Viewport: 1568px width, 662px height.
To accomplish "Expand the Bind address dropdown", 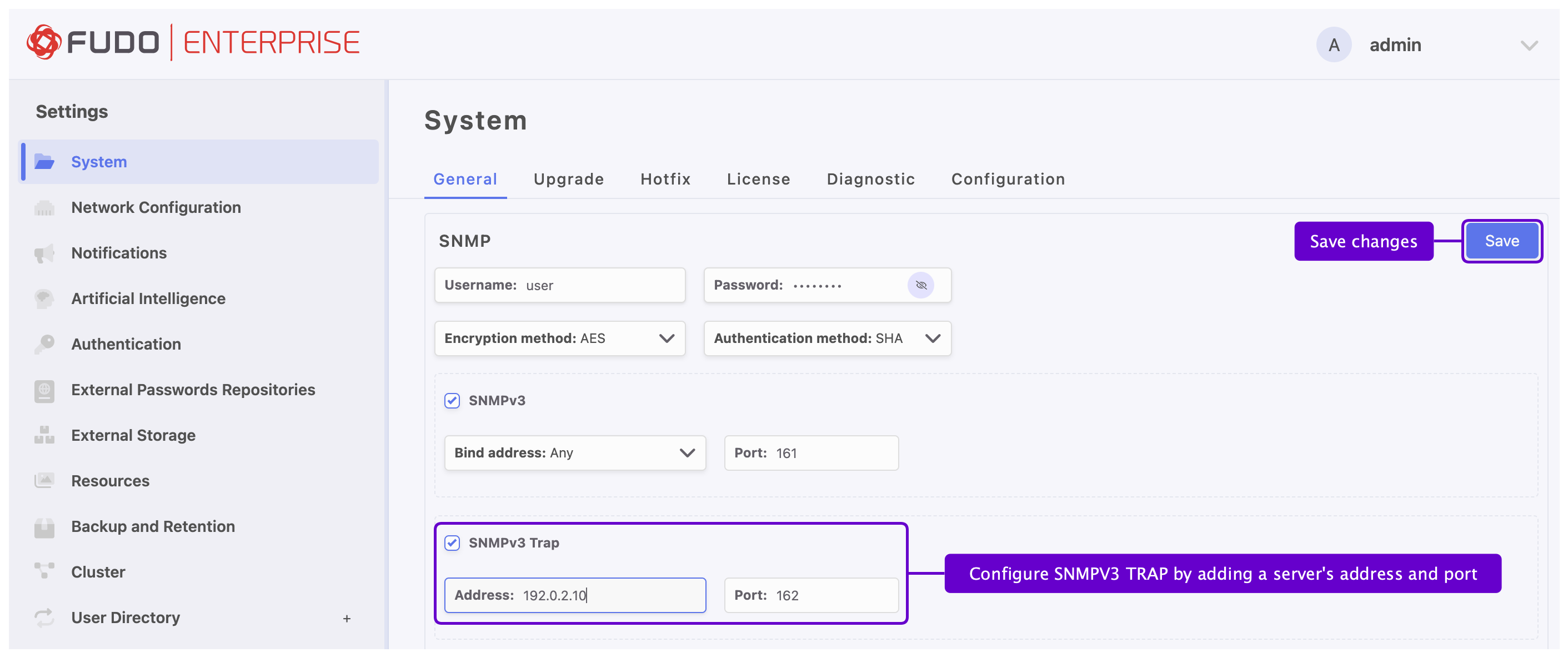I will [x=575, y=453].
